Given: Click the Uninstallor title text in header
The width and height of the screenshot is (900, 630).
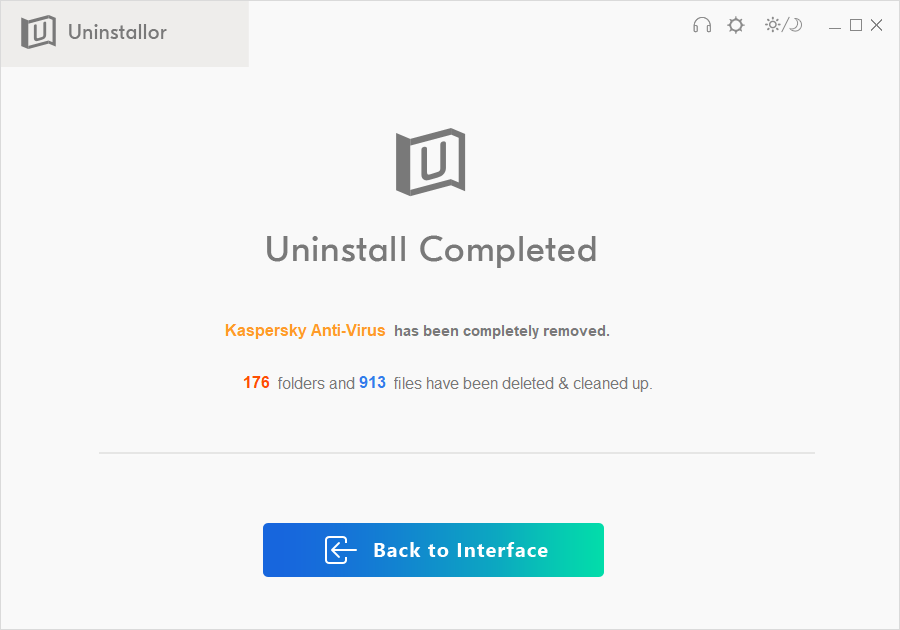Looking at the screenshot, I should coord(118,32).
